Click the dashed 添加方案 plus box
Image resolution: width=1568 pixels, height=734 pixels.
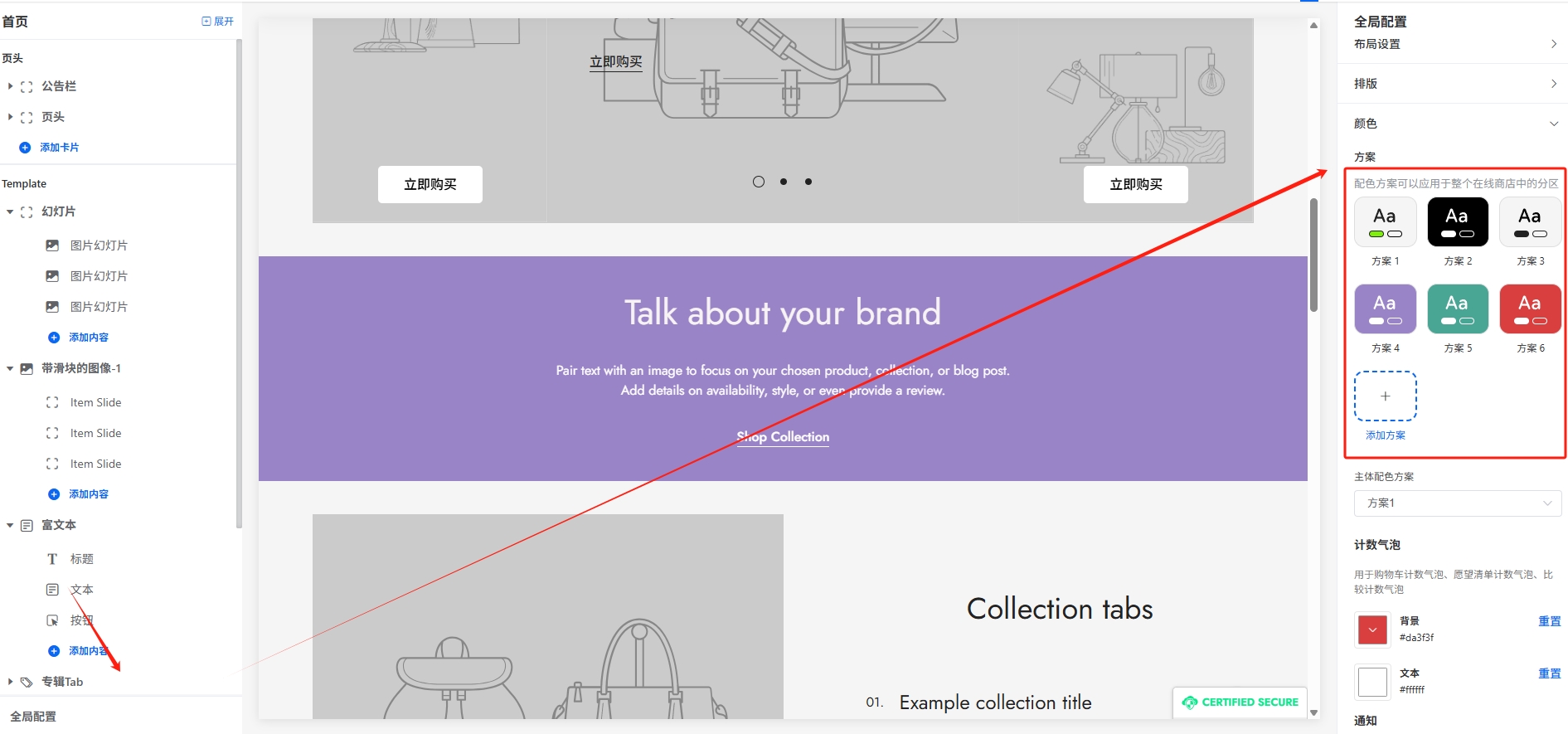[x=1385, y=396]
